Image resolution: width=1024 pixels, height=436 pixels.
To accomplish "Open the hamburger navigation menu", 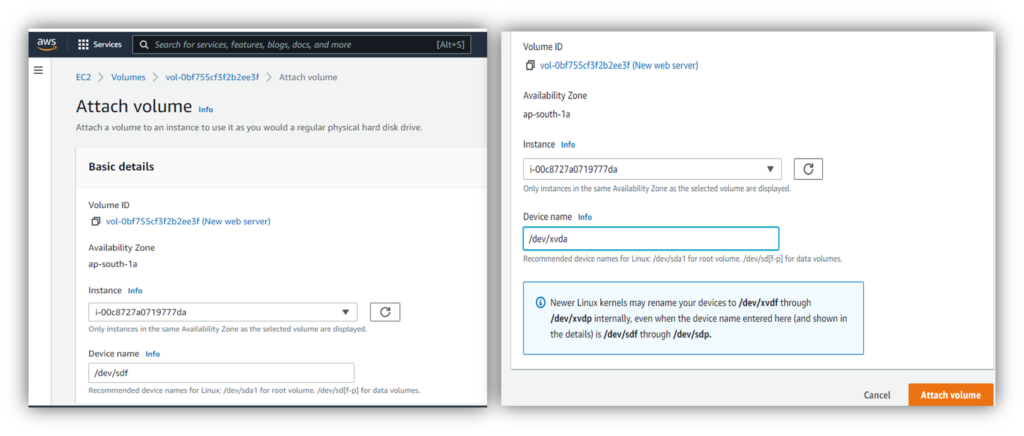I will (38, 70).
